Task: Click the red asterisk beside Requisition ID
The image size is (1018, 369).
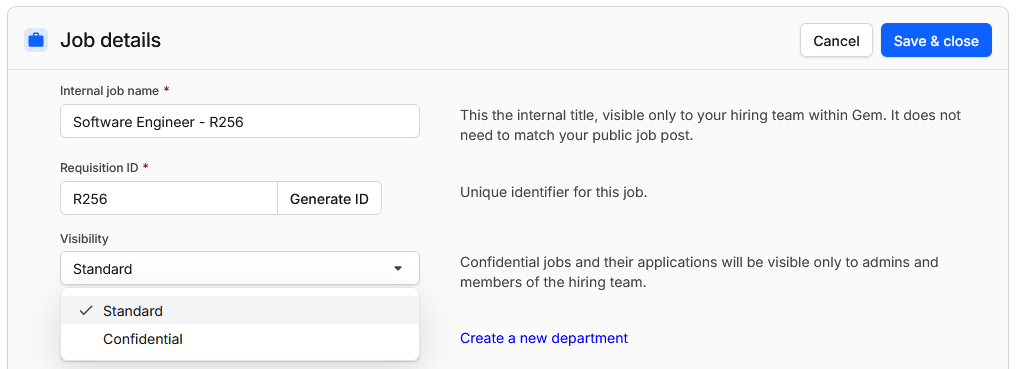Action: click(x=145, y=167)
